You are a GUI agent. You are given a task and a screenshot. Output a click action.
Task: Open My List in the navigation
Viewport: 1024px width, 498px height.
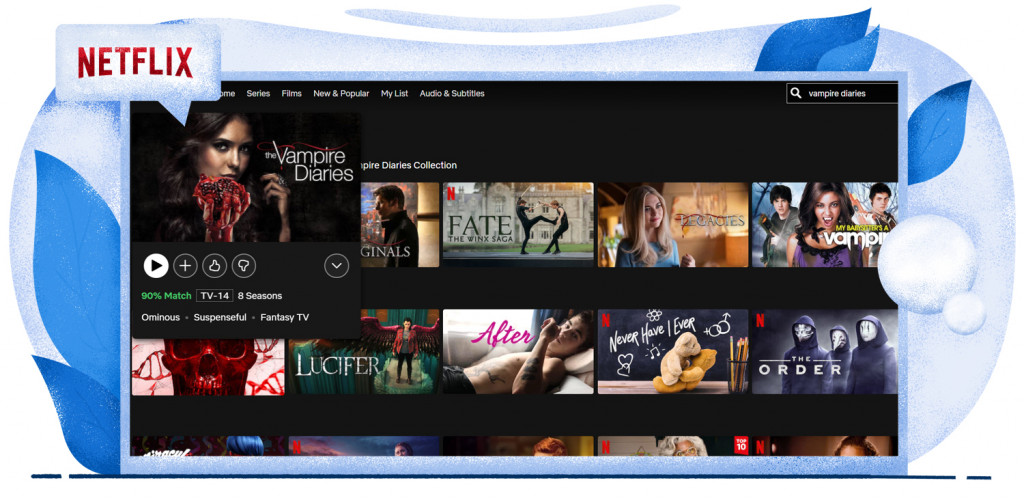[394, 93]
